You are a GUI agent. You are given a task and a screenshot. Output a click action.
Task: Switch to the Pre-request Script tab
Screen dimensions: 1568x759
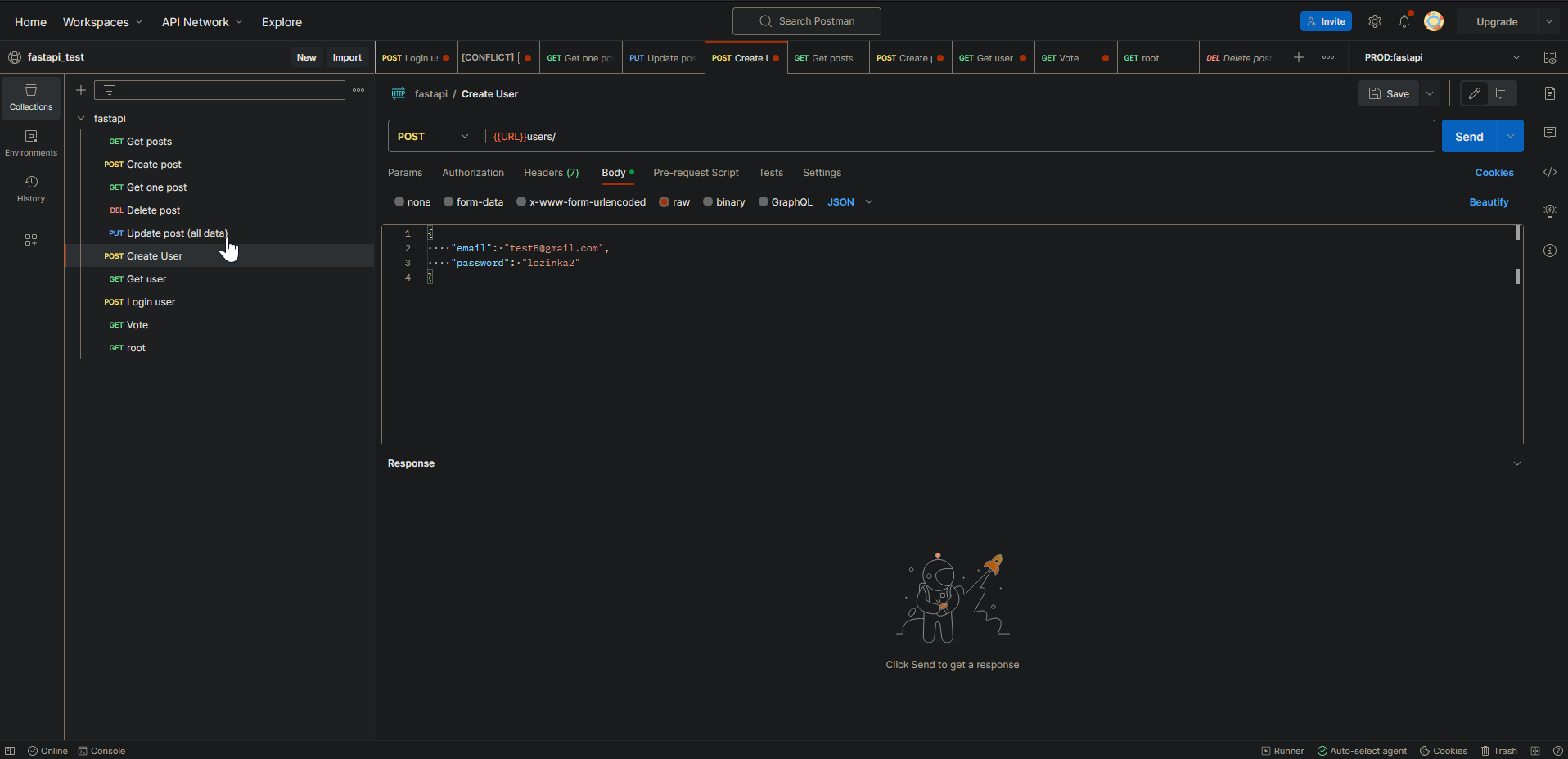[x=696, y=173]
